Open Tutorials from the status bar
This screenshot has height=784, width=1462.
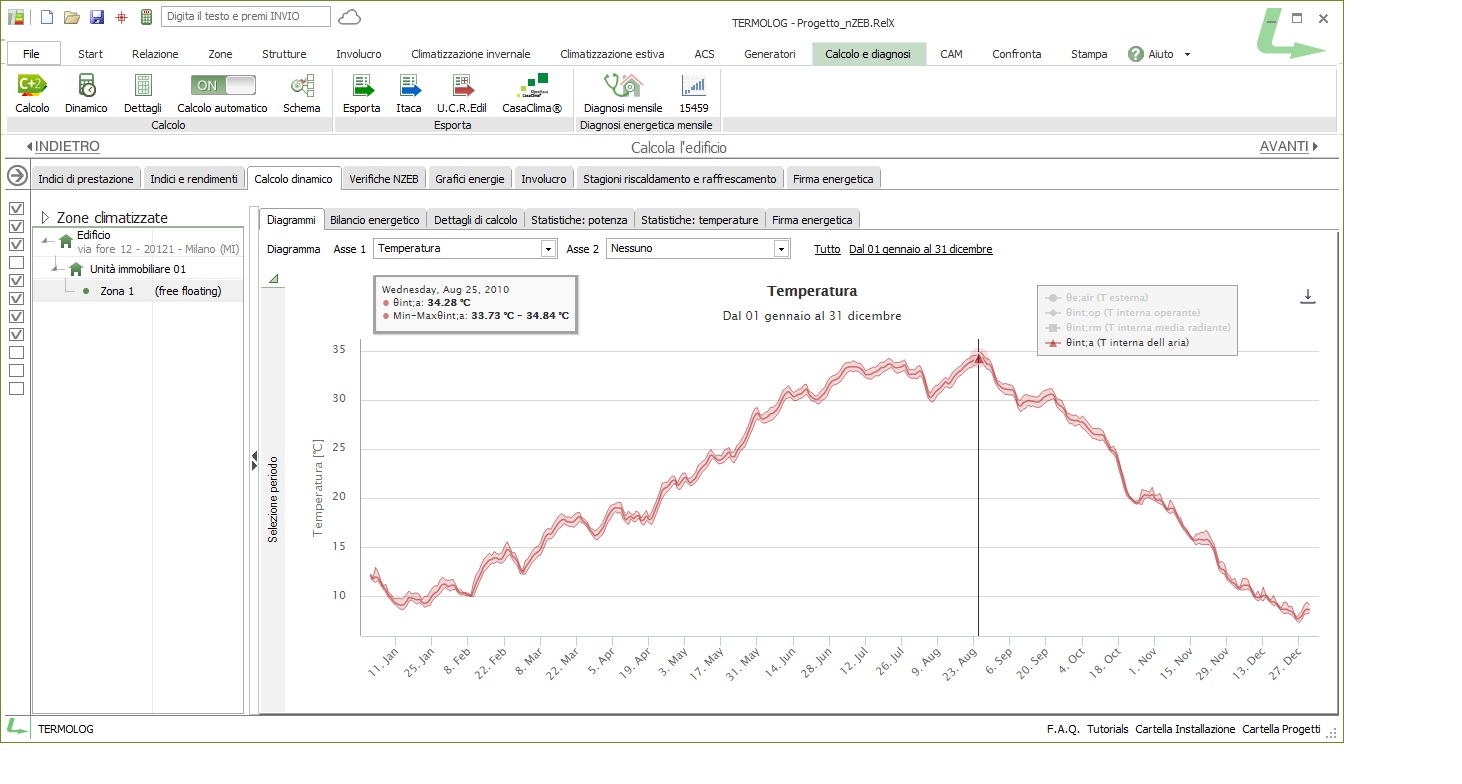(x=1107, y=729)
